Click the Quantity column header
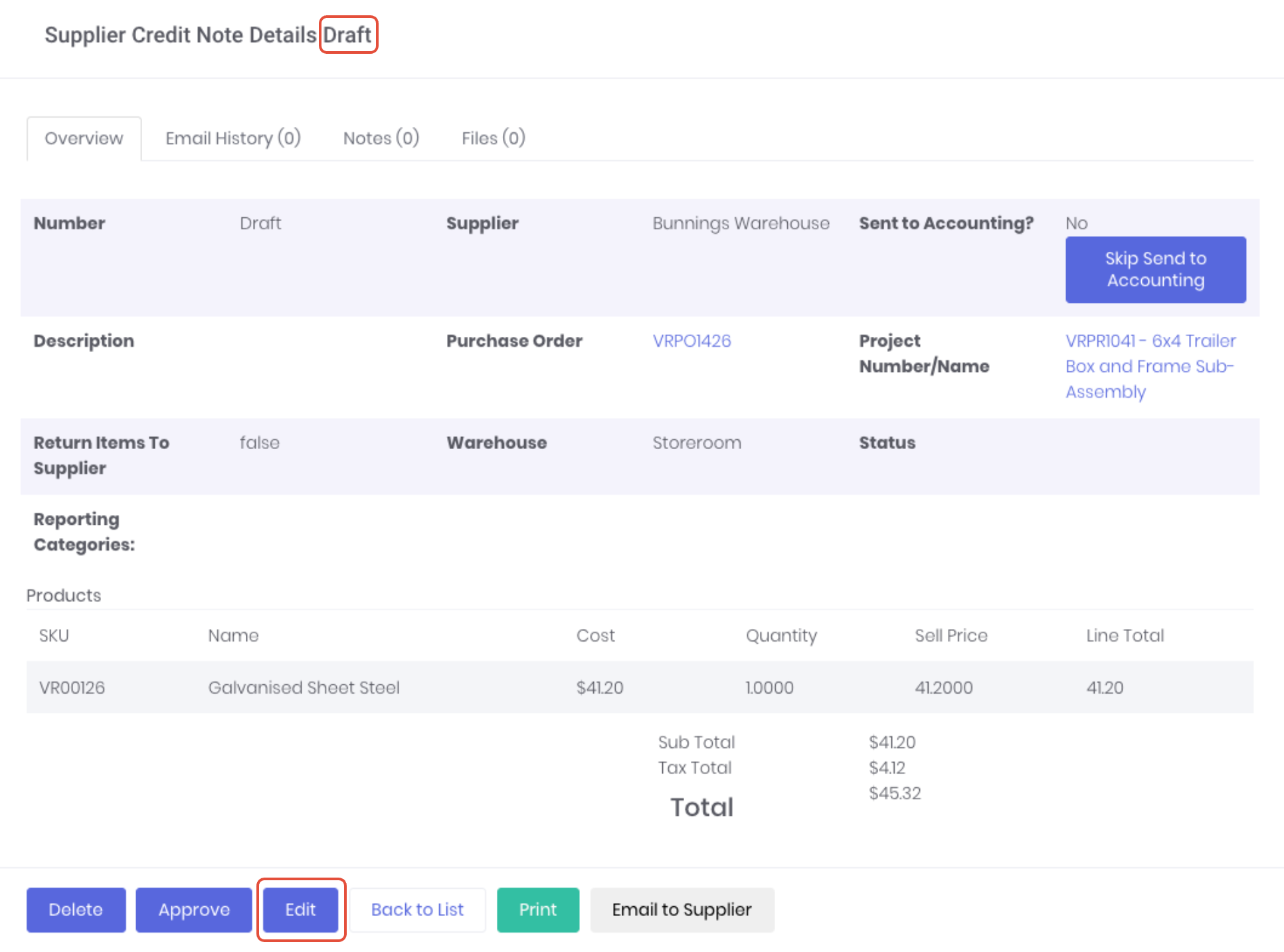The height and width of the screenshot is (952, 1284). click(781, 636)
